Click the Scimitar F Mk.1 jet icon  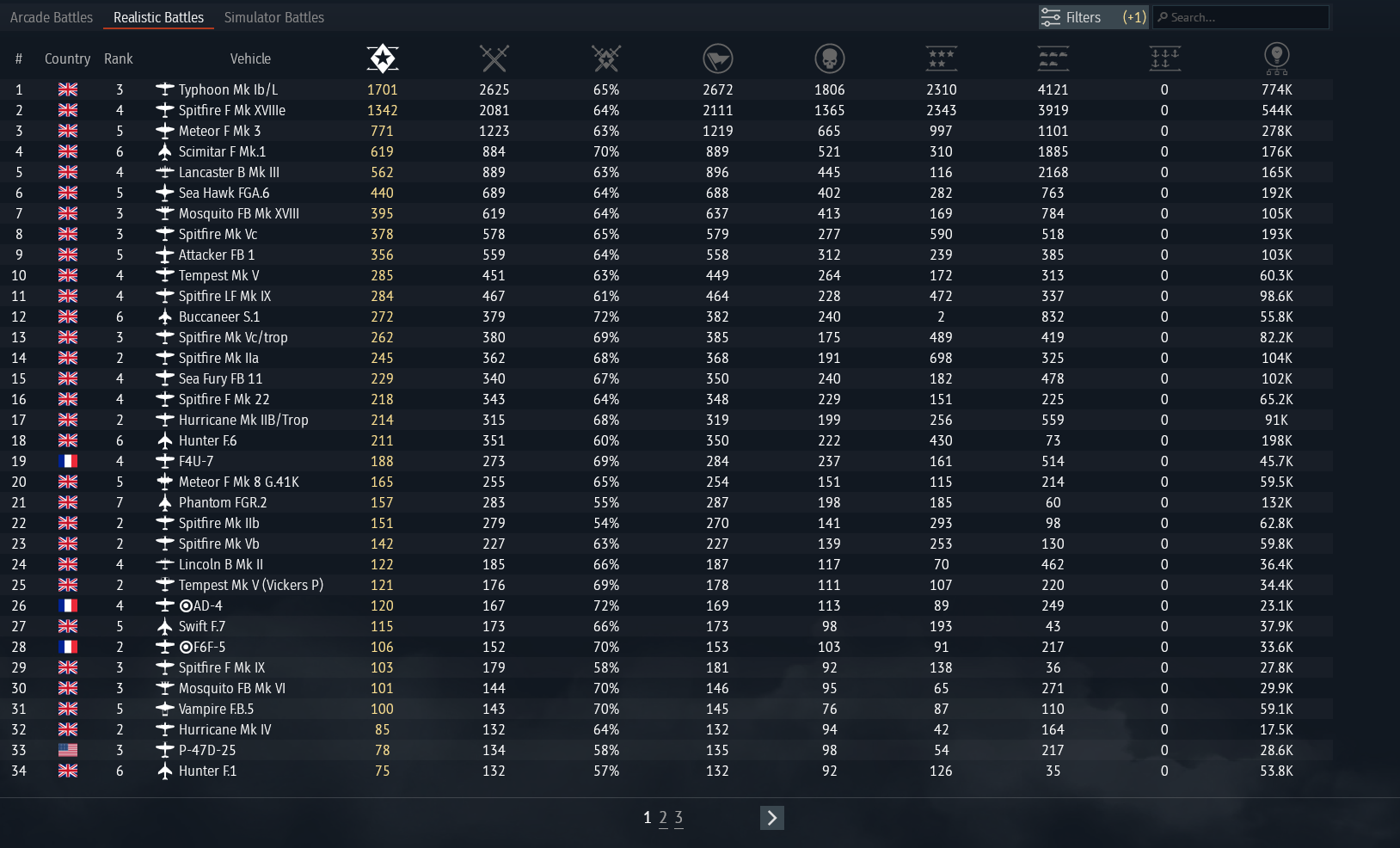point(165,151)
